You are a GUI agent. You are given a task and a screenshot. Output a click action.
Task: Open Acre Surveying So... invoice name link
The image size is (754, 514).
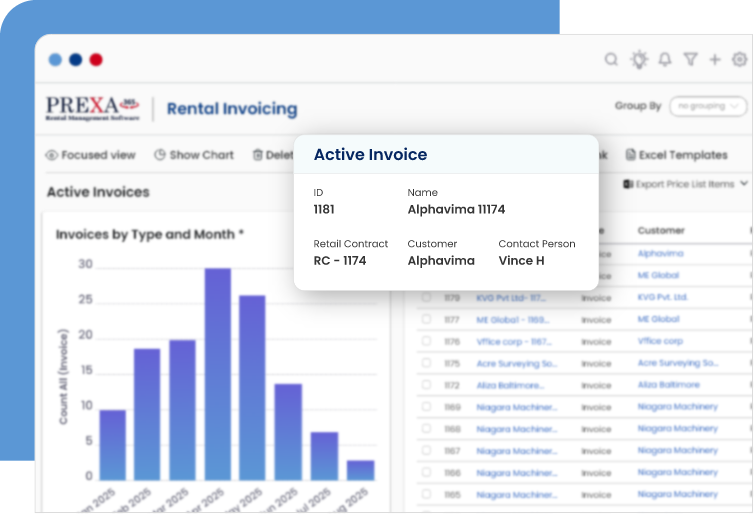pyautogui.click(x=516, y=364)
